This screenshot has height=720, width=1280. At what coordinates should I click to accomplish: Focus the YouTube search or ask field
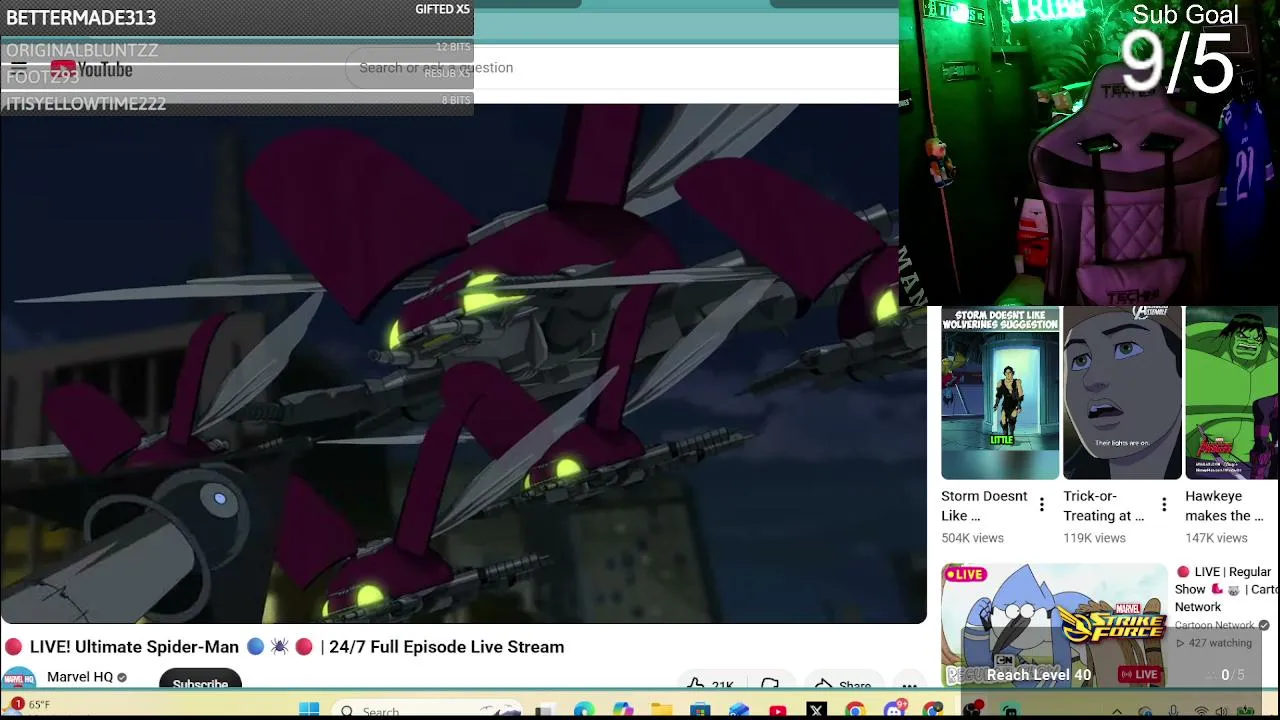[620, 68]
